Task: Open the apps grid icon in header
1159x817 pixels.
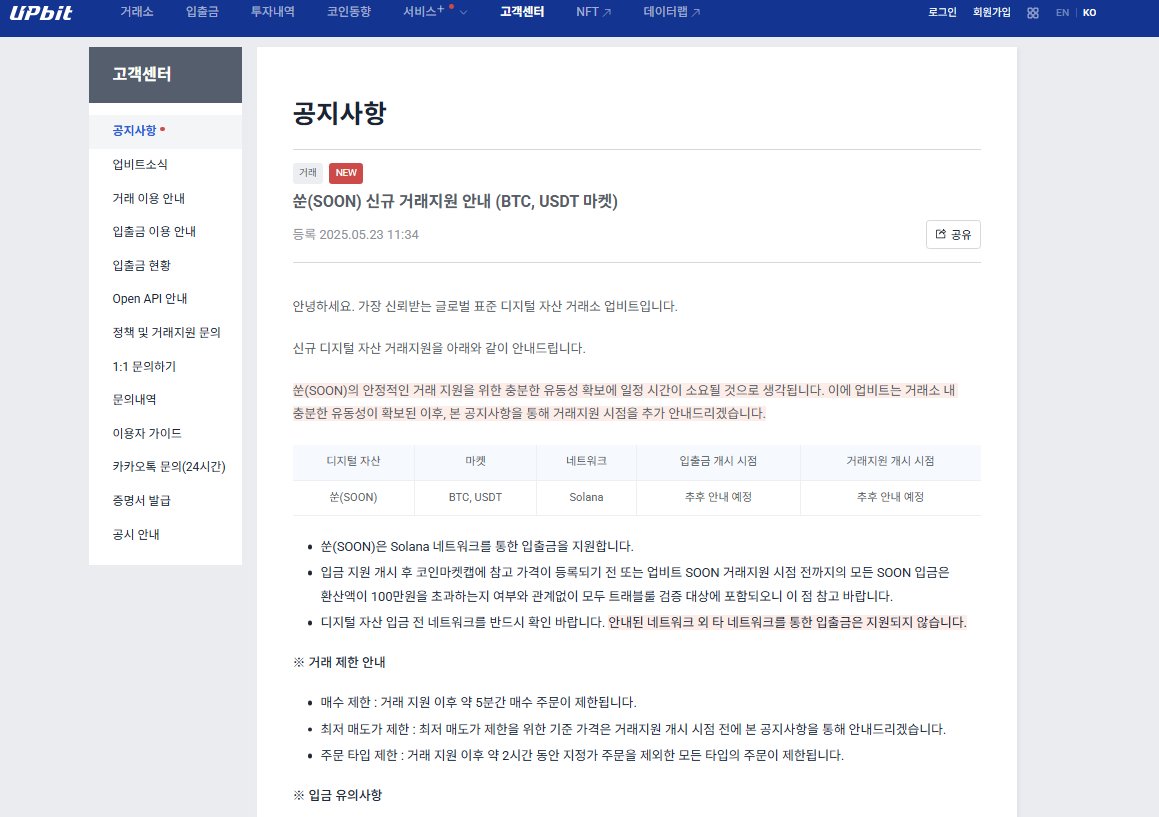Action: 1033,13
